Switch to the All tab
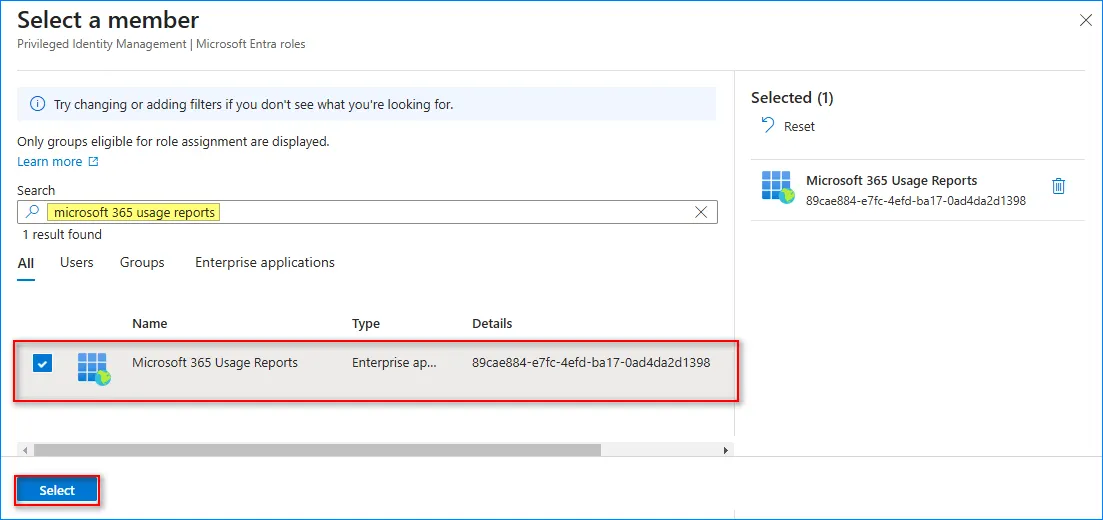1103x520 pixels. click(x=26, y=263)
